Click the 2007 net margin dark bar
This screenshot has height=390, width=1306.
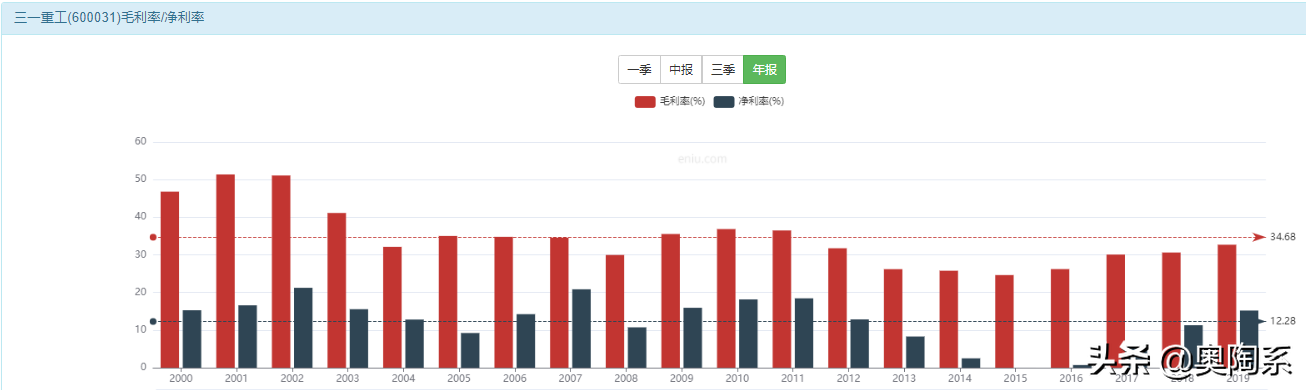click(581, 328)
